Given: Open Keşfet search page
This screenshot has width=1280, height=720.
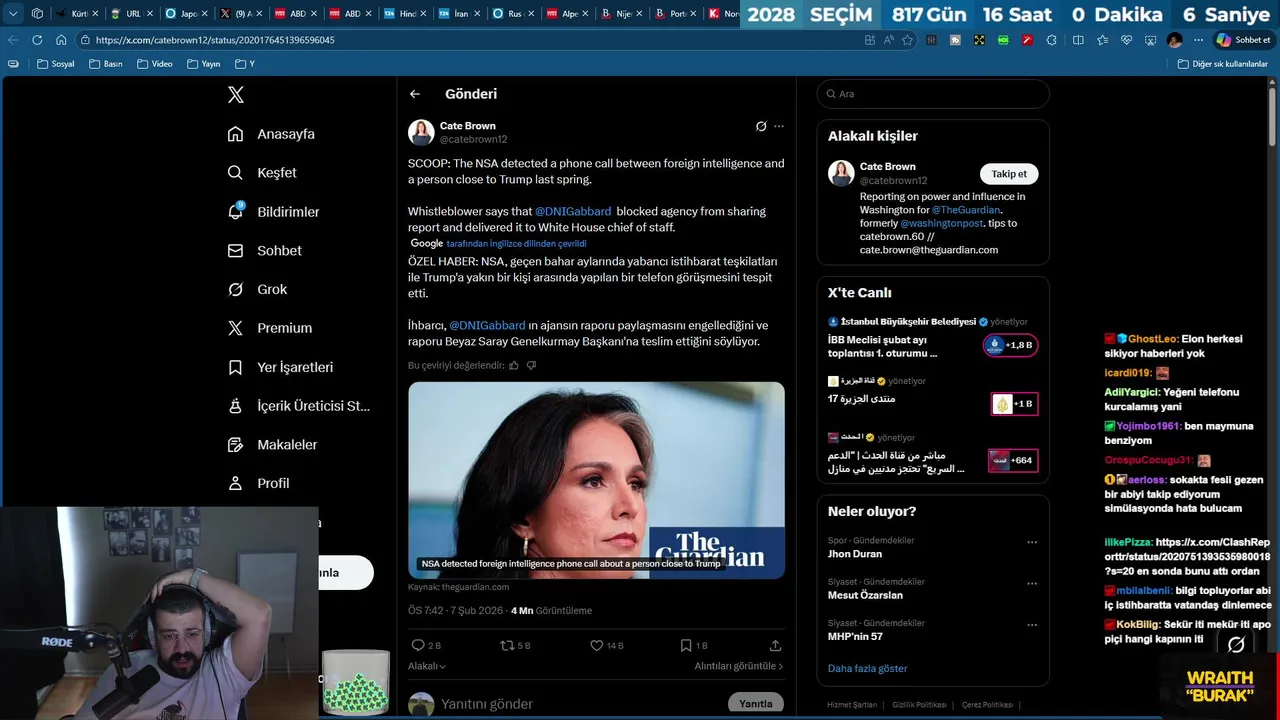Looking at the screenshot, I should coord(263,173).
